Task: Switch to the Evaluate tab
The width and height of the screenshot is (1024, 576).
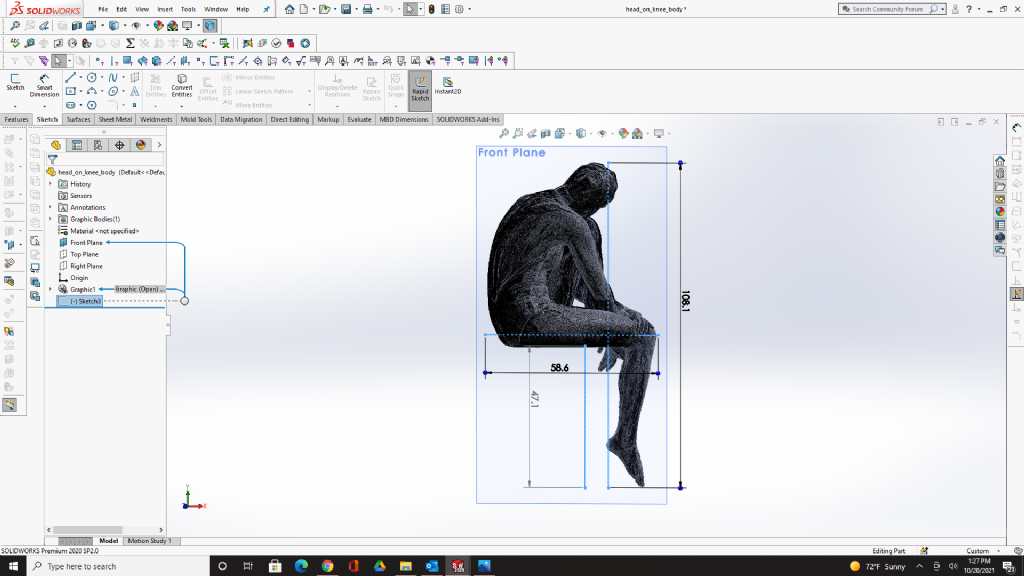Action: pyautogui.click(x=359, y=119)
